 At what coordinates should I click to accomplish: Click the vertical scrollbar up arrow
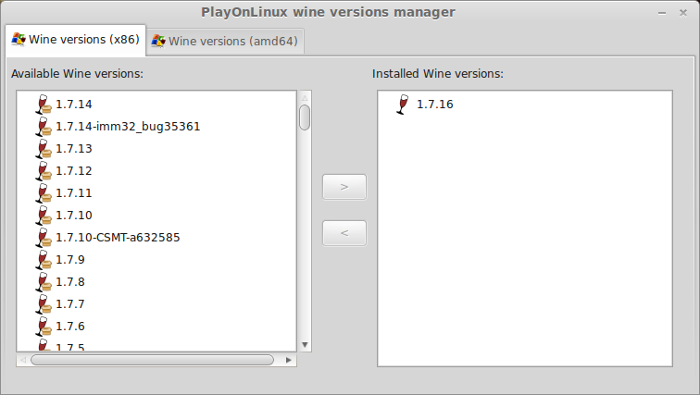coord(305,98)
